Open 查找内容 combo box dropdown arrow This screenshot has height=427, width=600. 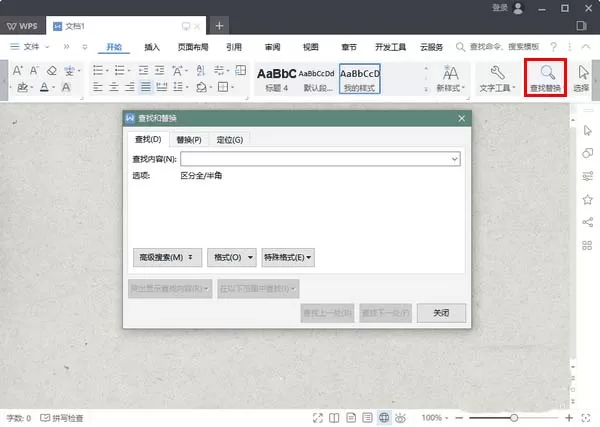(x=454, y=159)
